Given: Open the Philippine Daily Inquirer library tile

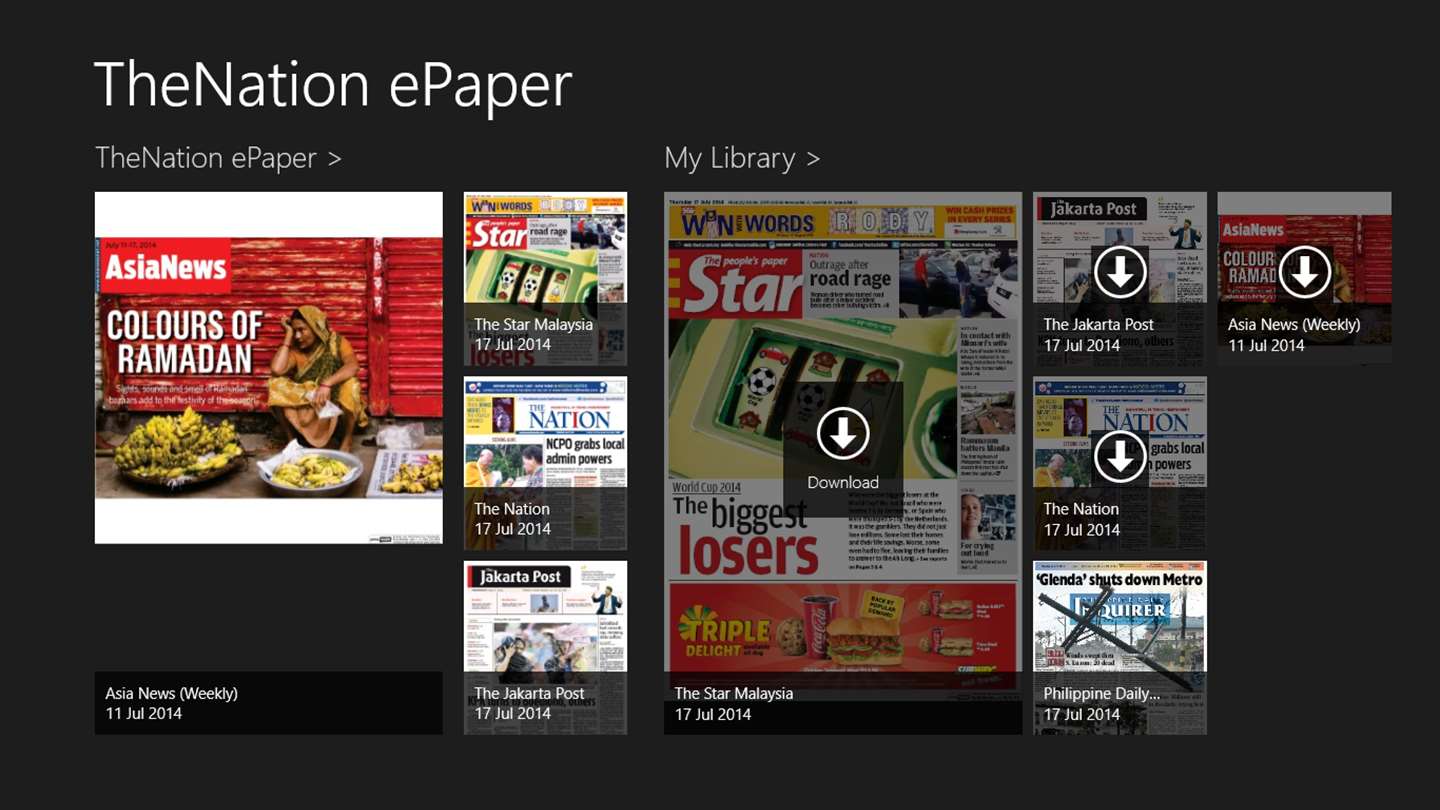Looking at the screenshot, I should 1120,647.
